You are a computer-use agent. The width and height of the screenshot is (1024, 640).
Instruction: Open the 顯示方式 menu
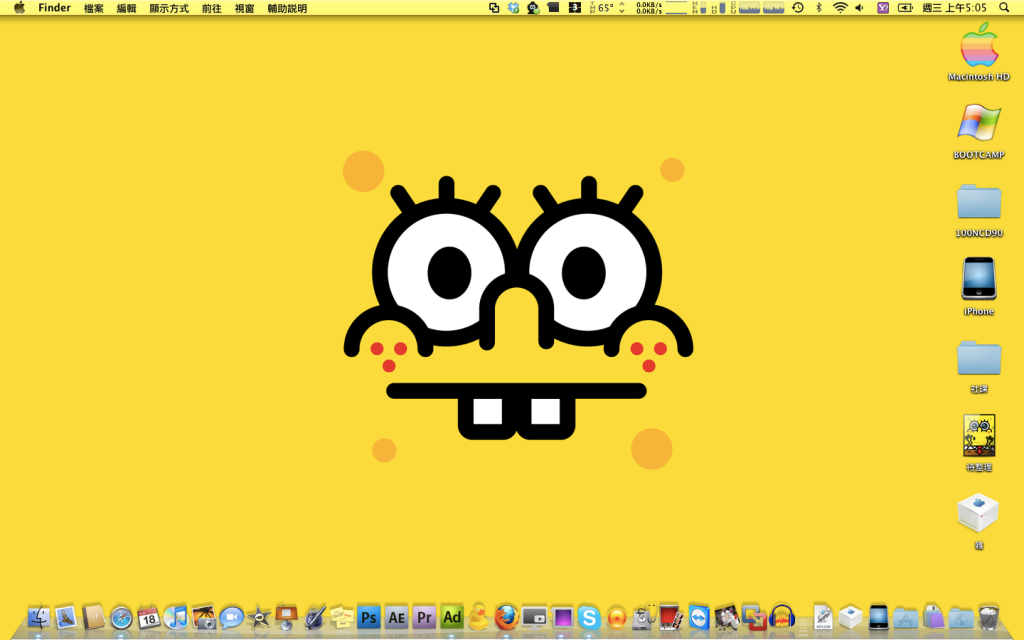pos(169,8)
